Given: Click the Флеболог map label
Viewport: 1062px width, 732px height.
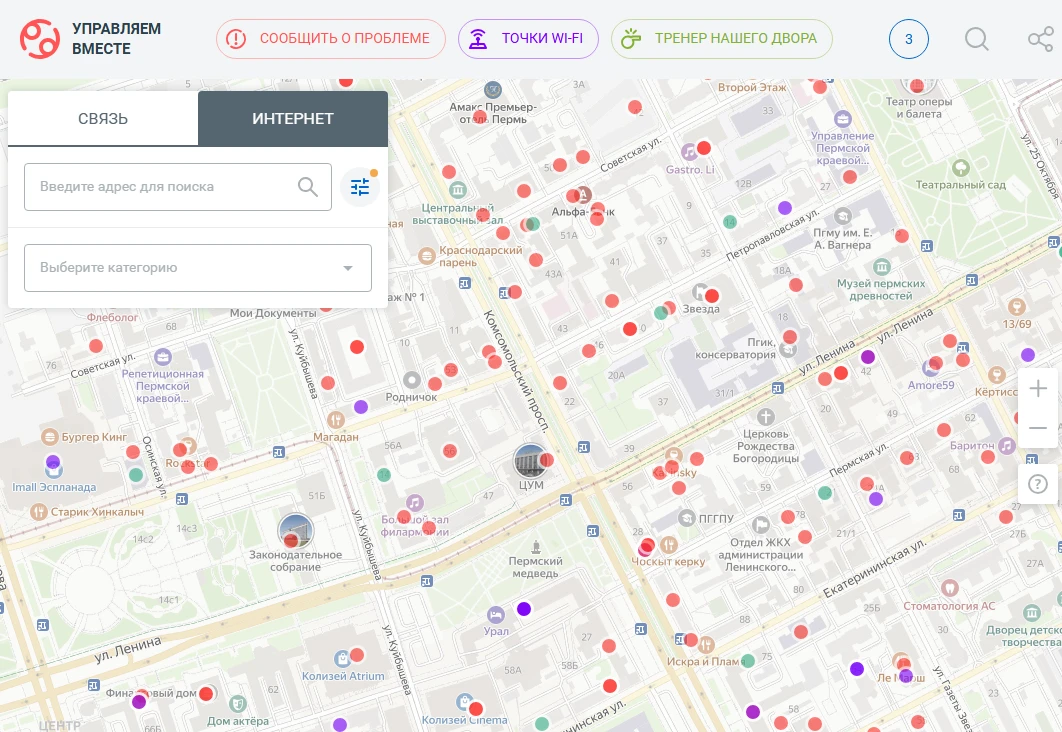Looking at the screenshot, I should tap(112, 317).
